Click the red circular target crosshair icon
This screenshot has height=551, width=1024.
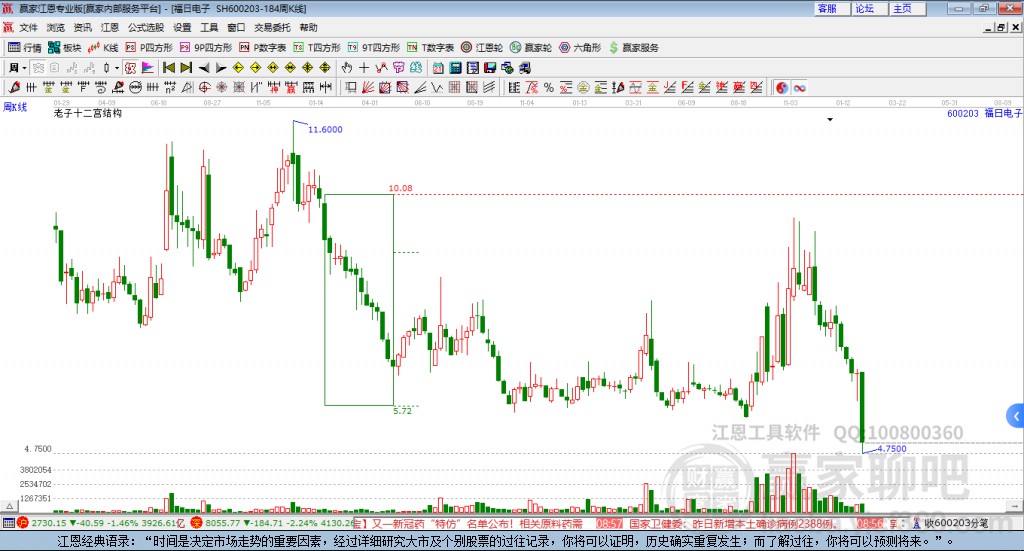click(204, 87)
